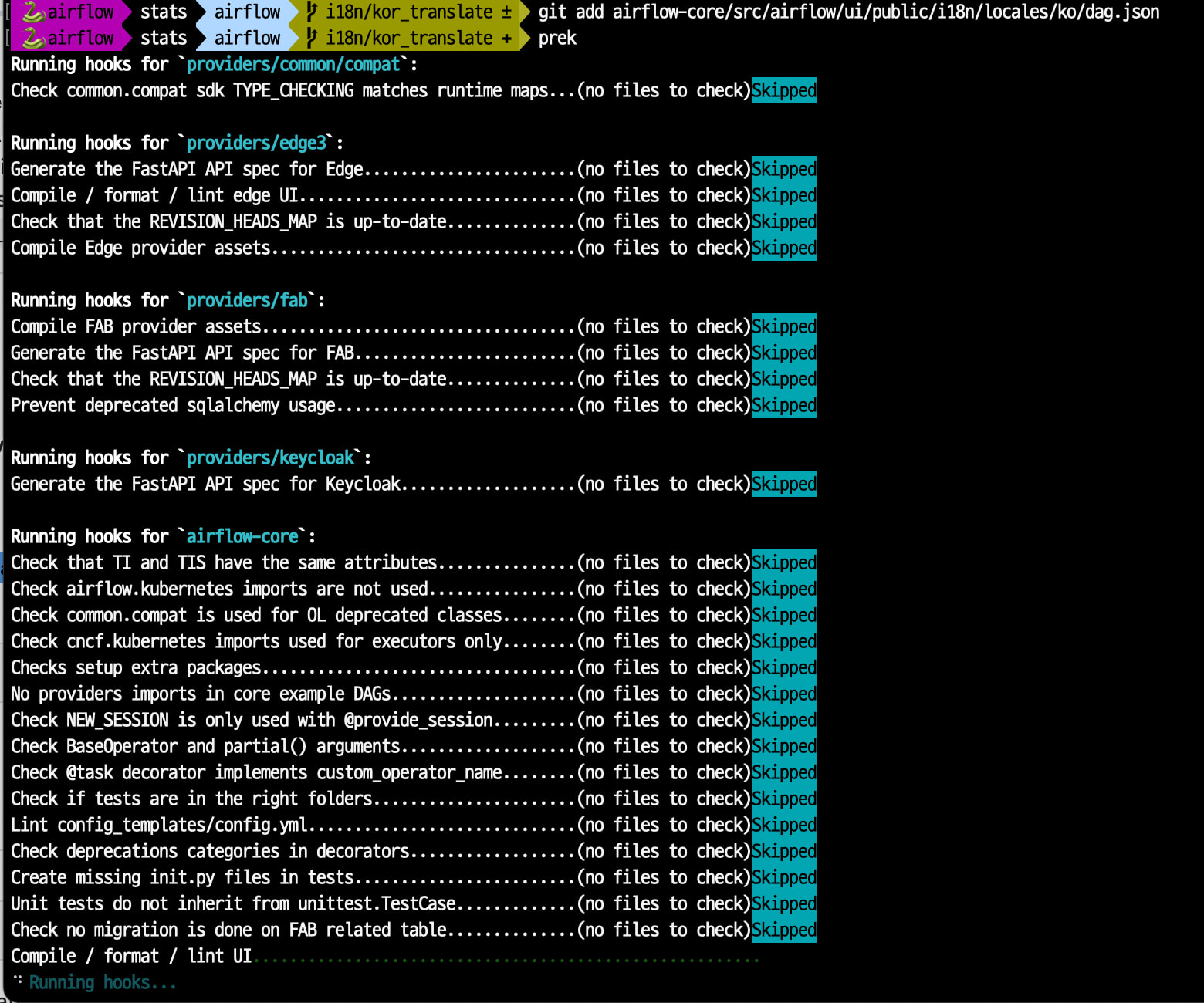Click the Skipped badge for Compile FAB provider assets

pyautogui.click(x=783, y=326)
